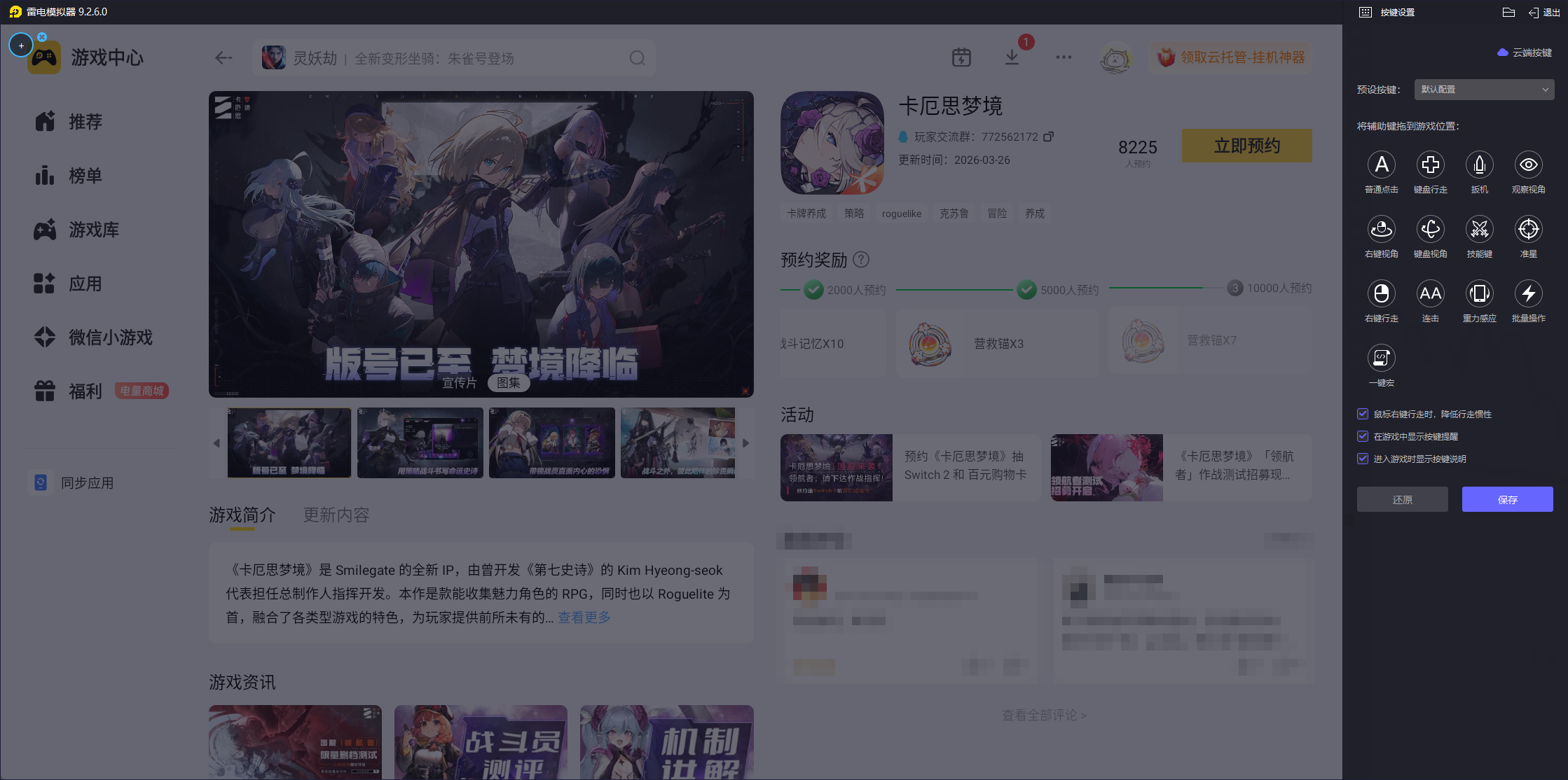Viewport: 1568px width, 780px height.
Task: Choose the 批量操作 lightning icon
Action: coord(1528,293)
